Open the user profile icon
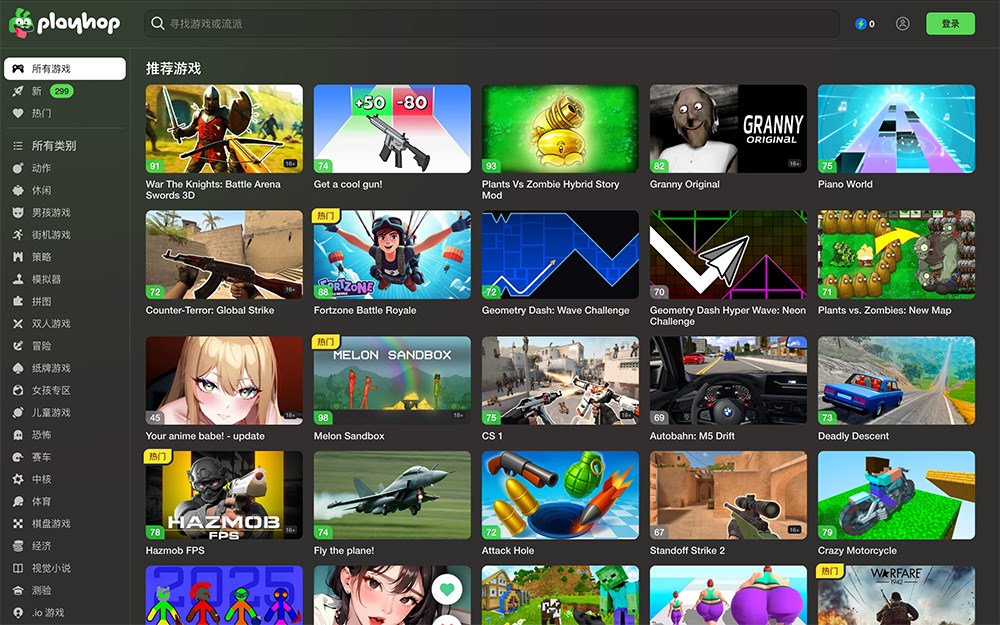The width and height of the screenshot is (1000, 625). coord(902,24)
